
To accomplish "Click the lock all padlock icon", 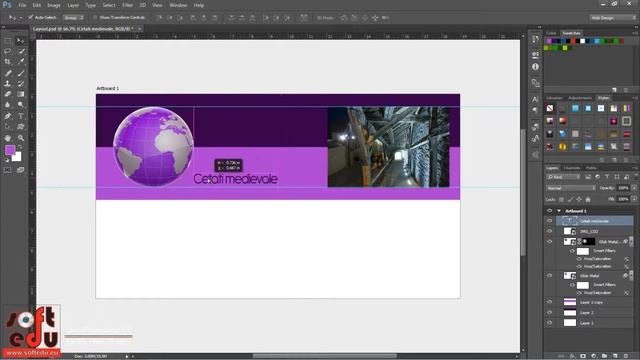I will [x=588, y=199].
